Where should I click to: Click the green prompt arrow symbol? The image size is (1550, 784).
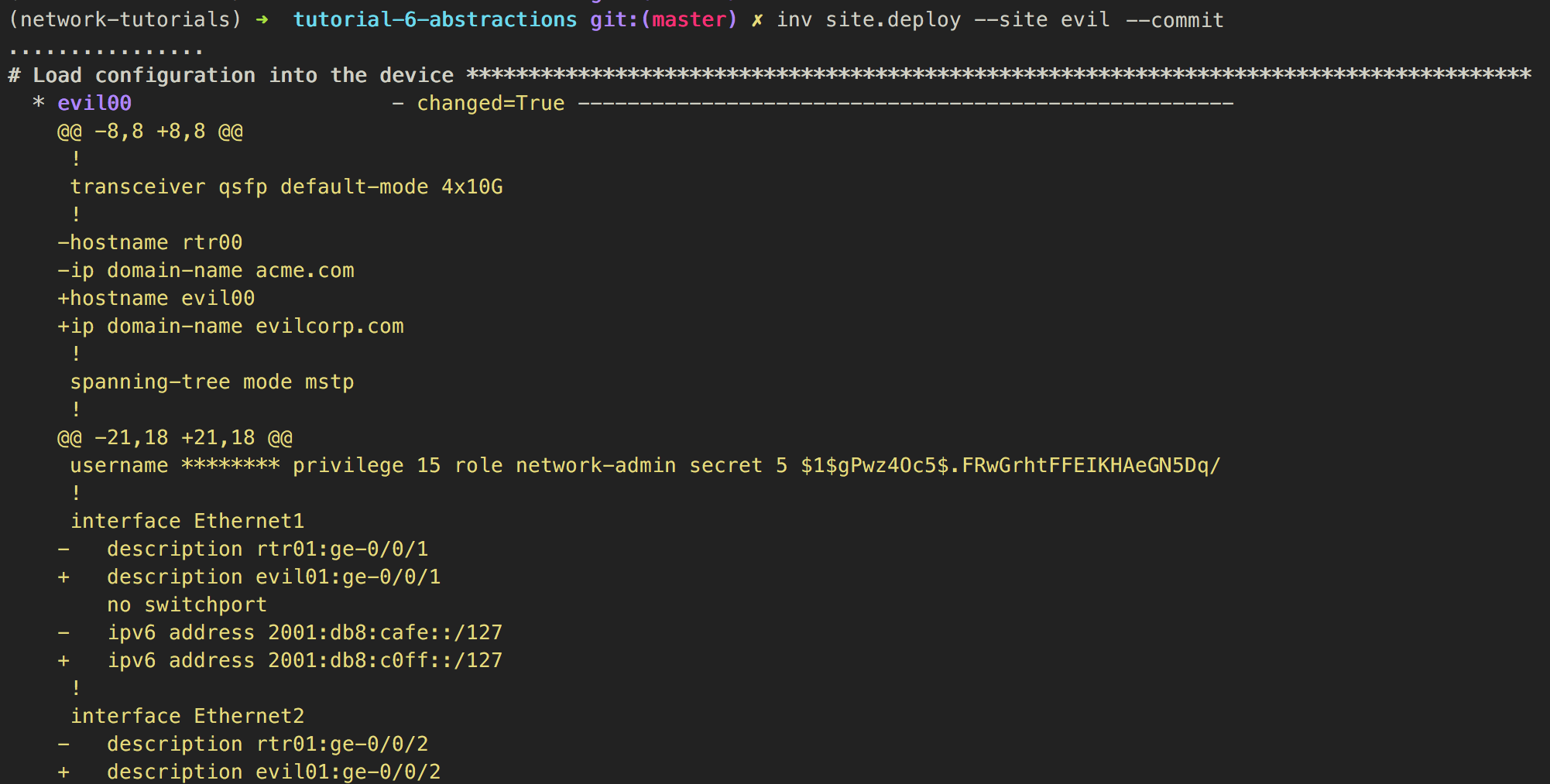(262, 20)
